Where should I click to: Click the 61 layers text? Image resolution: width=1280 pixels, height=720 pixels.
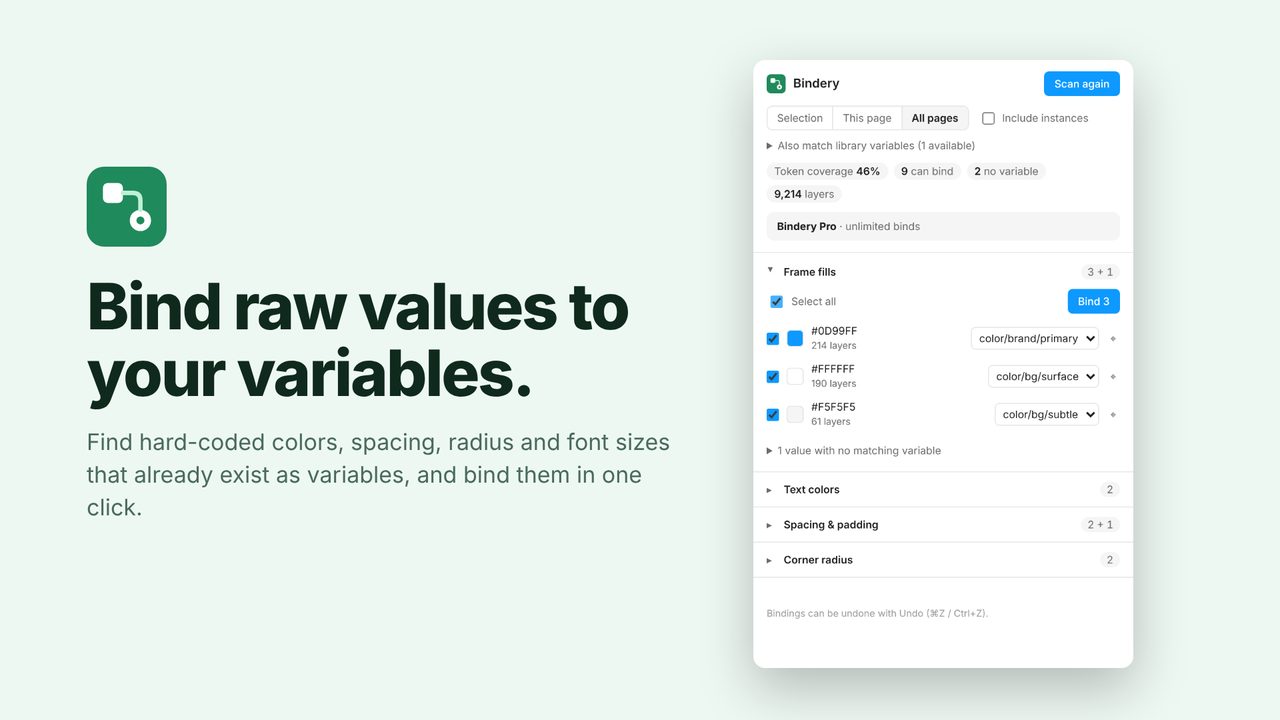coord(831,422)
